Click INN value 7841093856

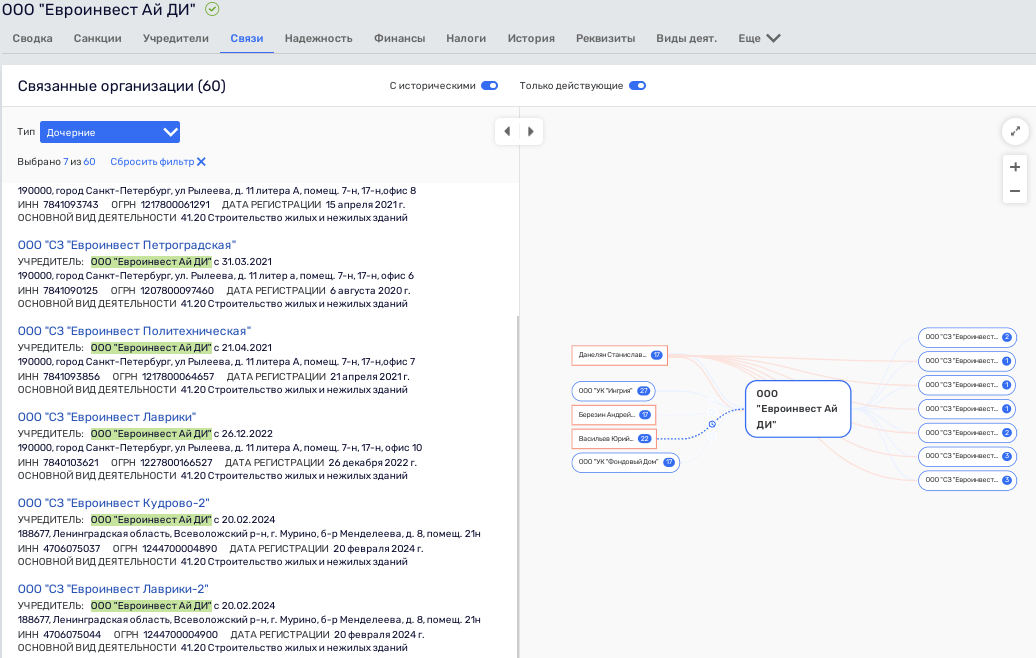71,377
